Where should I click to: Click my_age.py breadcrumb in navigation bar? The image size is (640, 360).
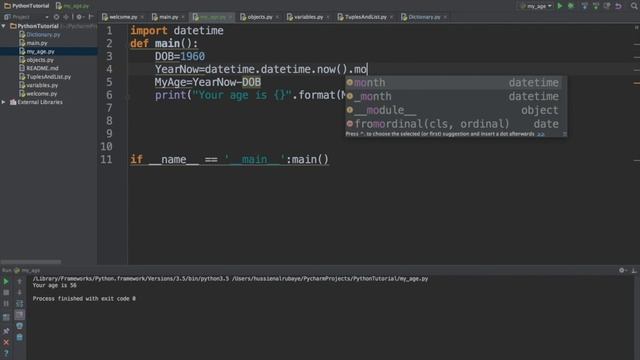(x=73, y=6)
